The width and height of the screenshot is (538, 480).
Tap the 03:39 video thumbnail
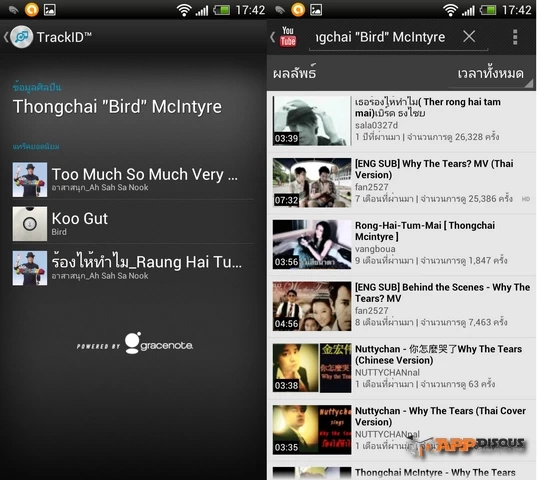[x=312, y=121]
